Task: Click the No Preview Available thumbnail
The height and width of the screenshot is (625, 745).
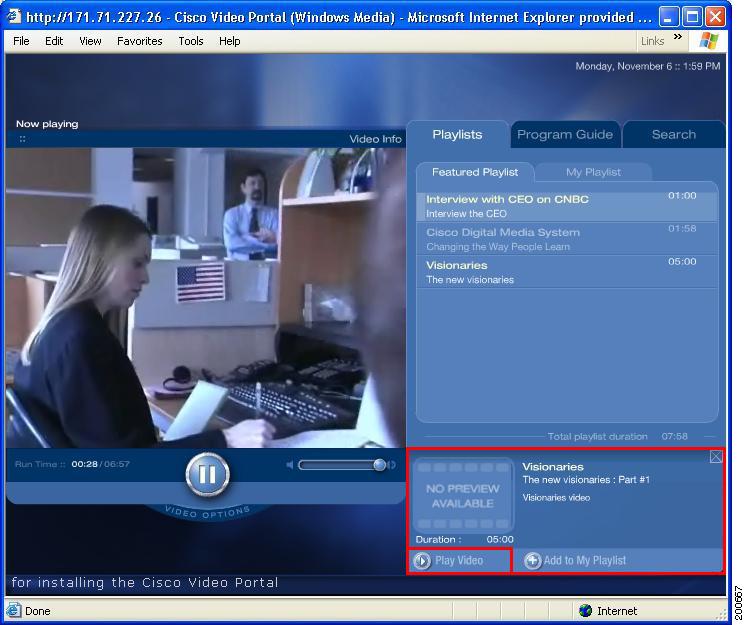Action: [x=463, y=495]
